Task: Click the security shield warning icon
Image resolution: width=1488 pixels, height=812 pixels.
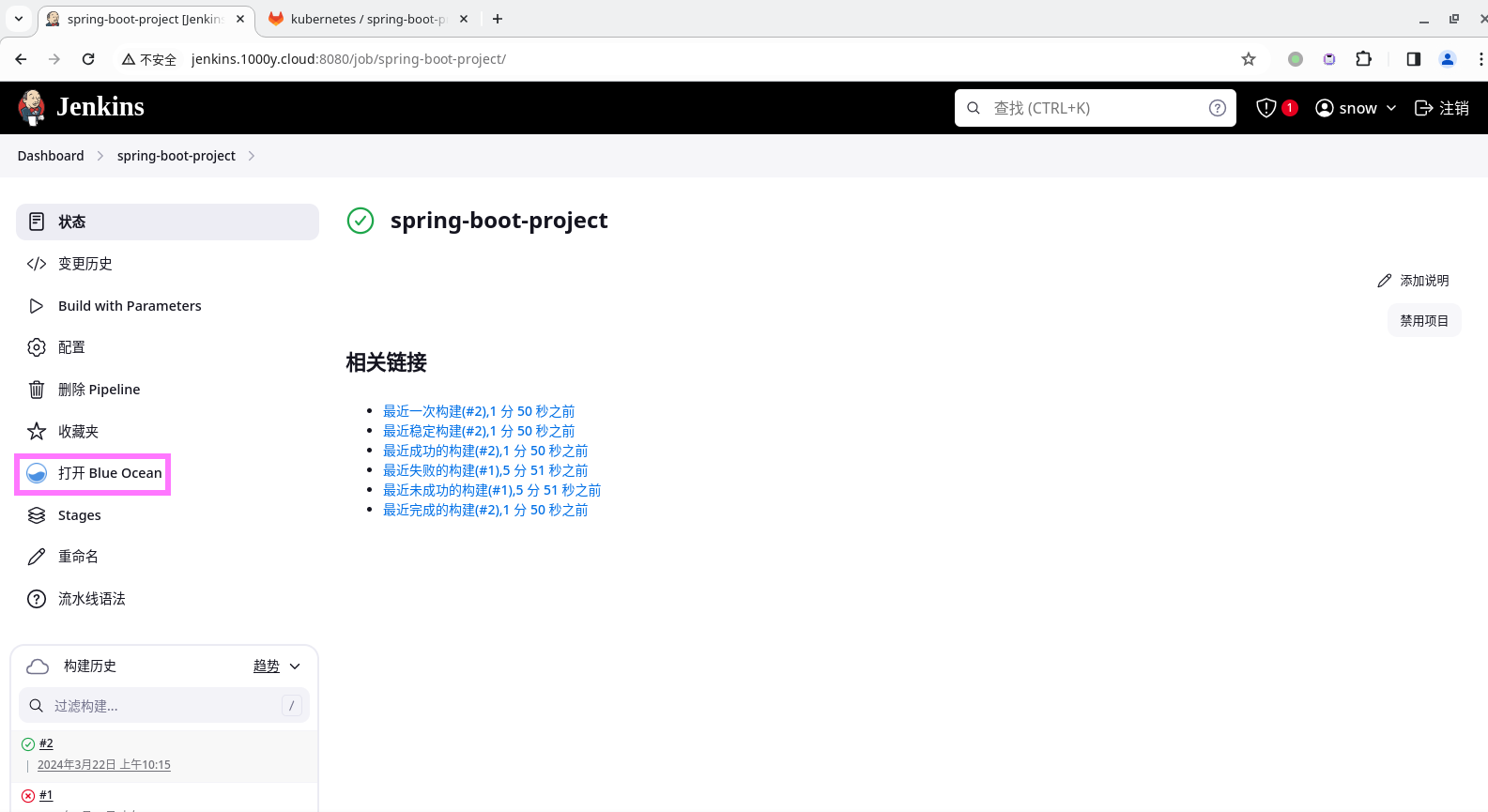Action: 1266,108
